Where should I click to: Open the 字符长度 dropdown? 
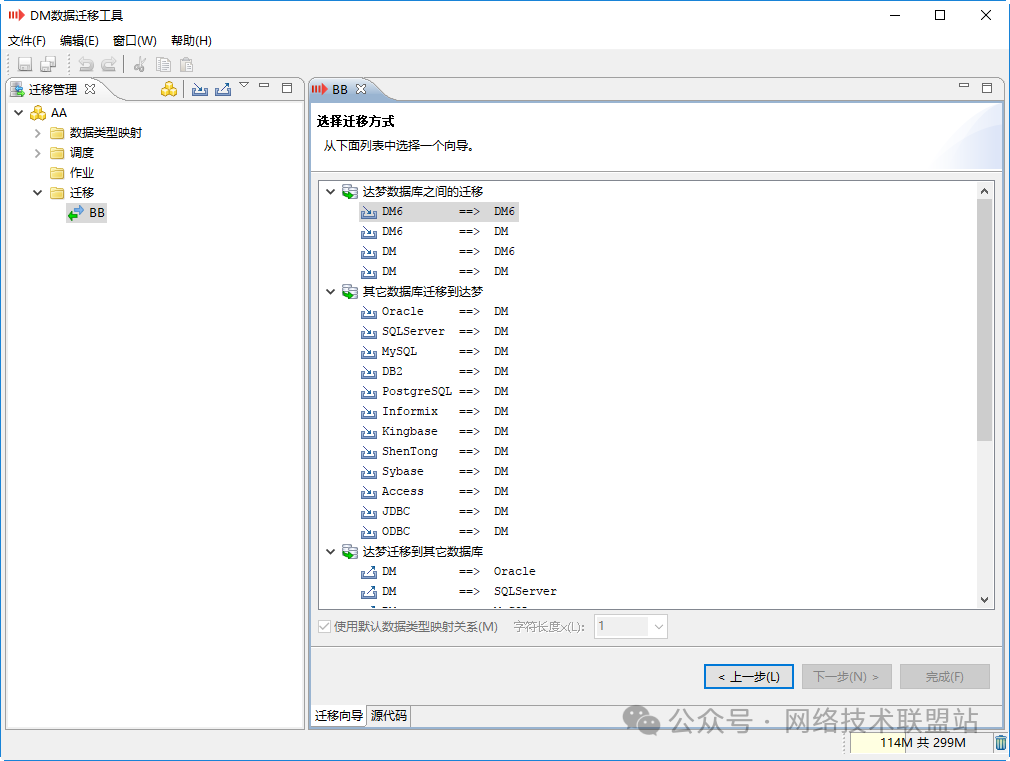tap(657, 627)
